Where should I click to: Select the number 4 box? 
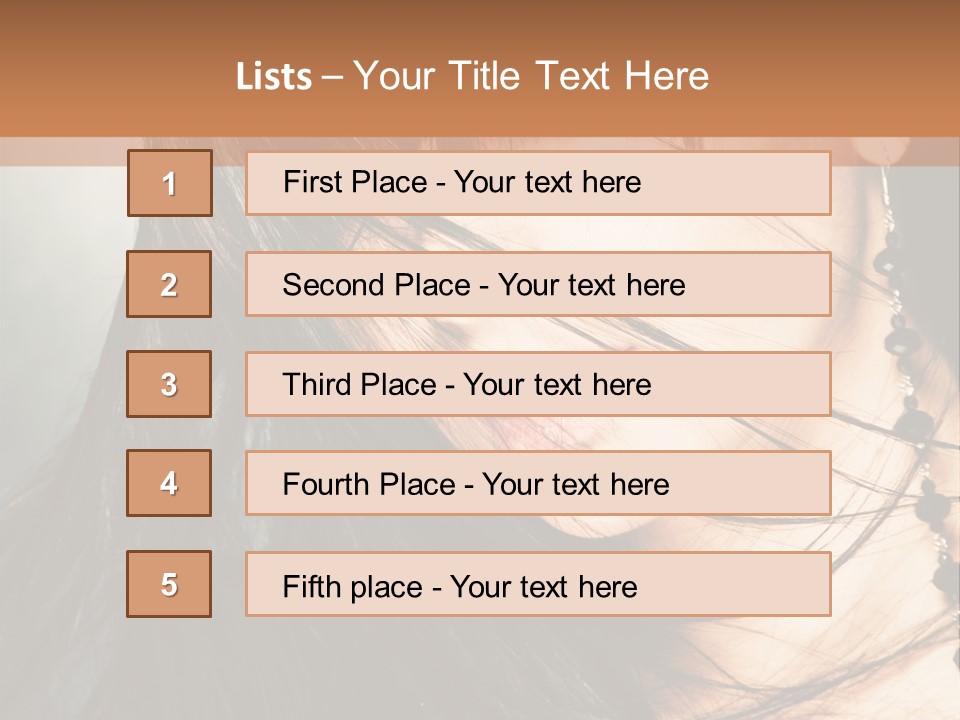[170, 483]
